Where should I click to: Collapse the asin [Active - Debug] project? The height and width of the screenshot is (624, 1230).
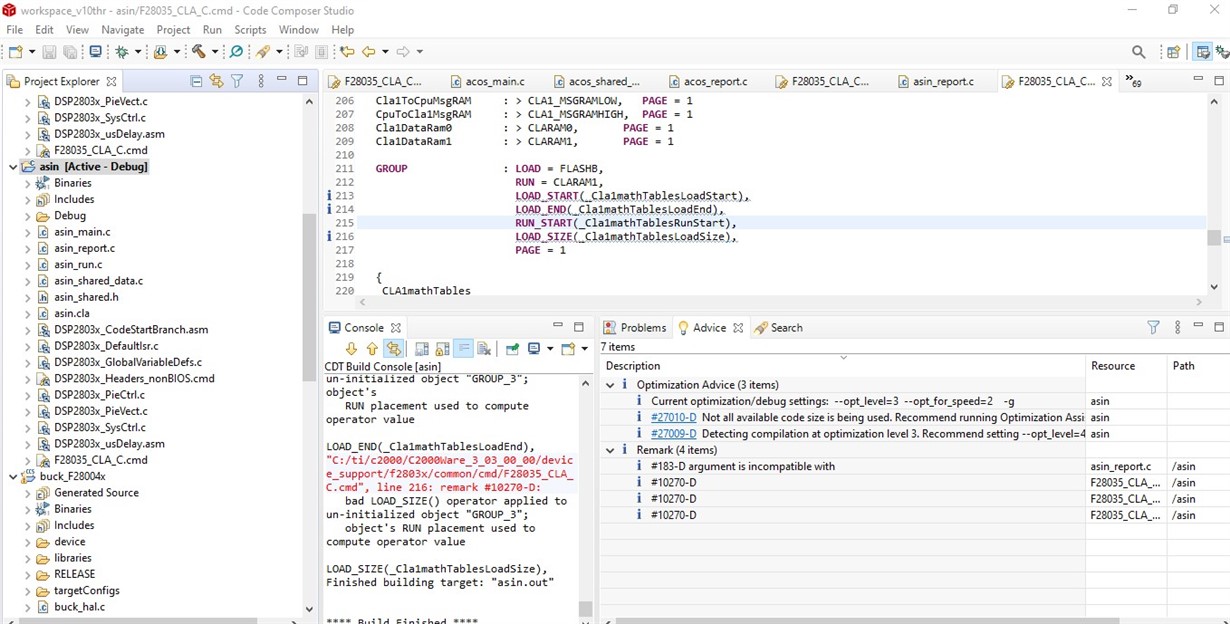click(13, 167)
